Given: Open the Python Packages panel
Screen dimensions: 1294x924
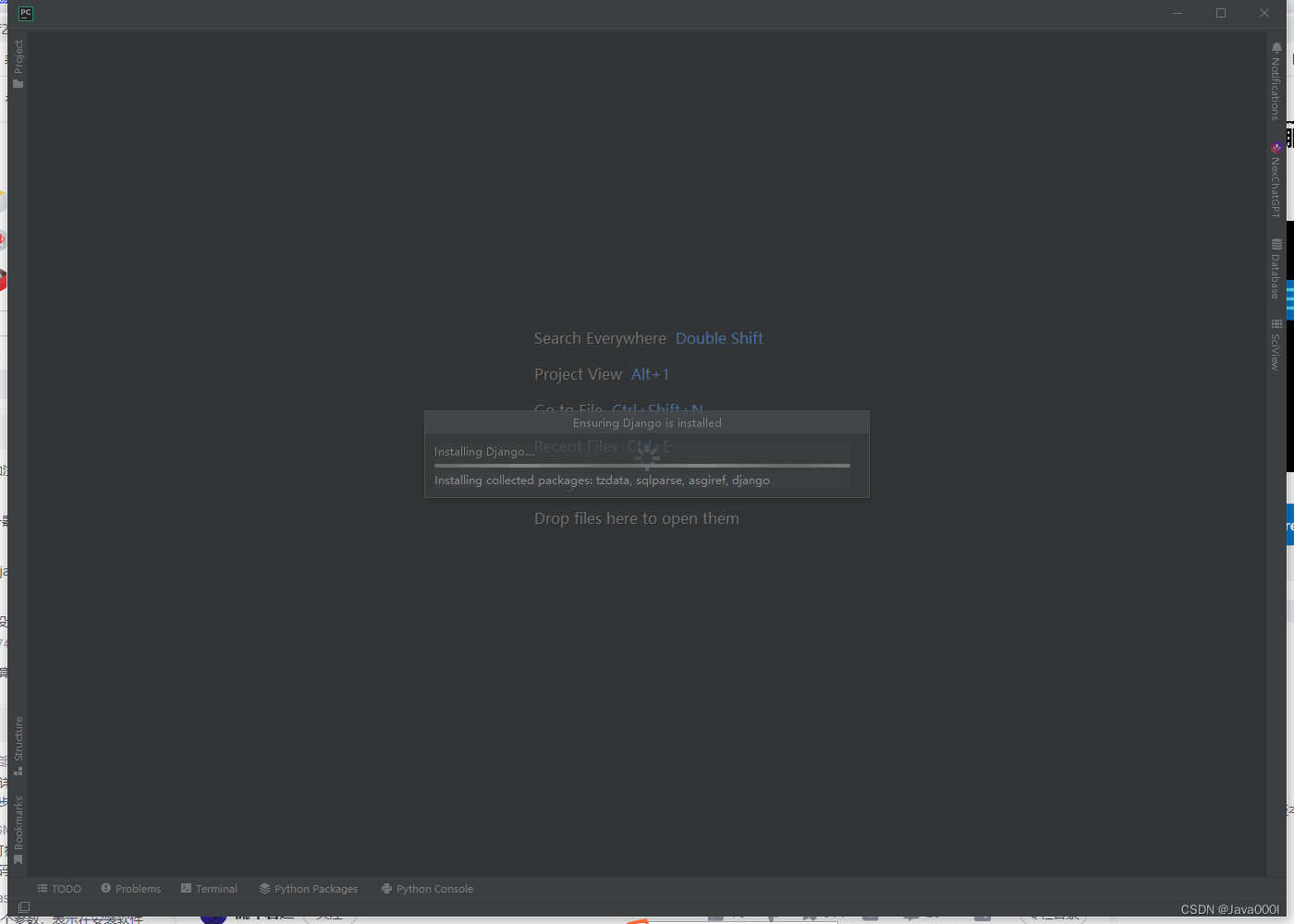Looking at the screenshot, I should tap(308, 889).
